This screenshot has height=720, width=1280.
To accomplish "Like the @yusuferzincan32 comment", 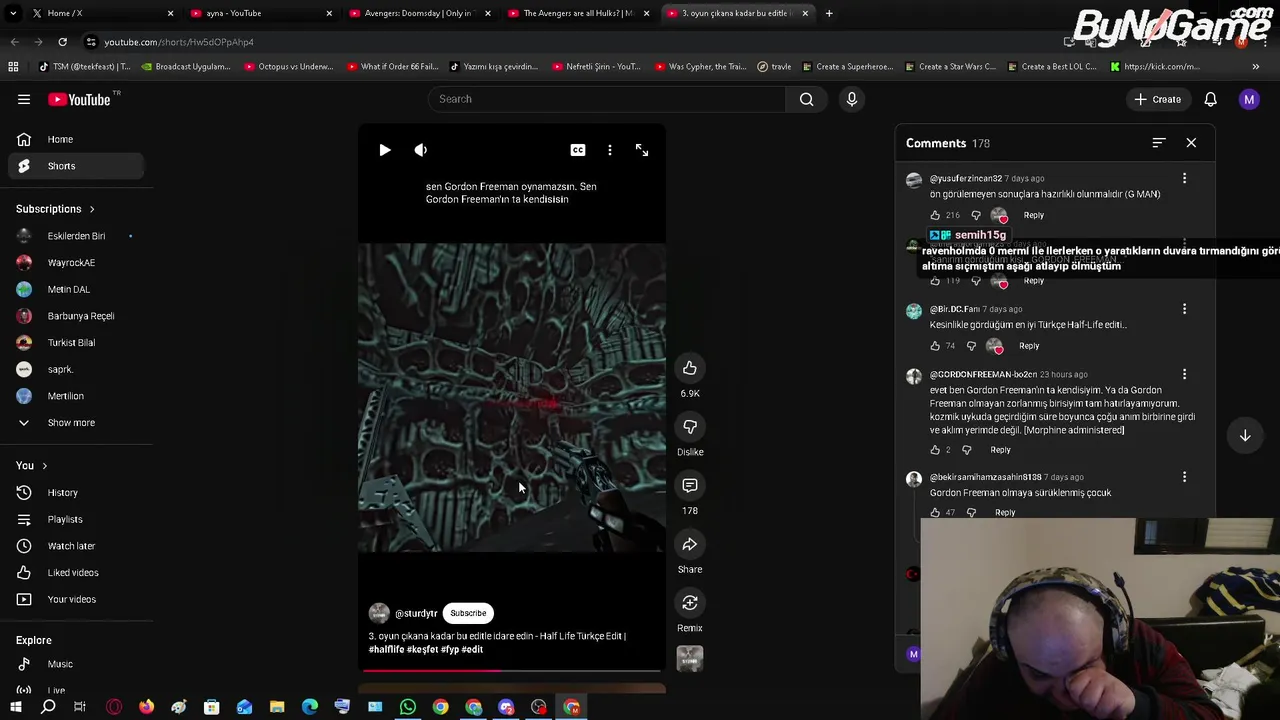I will 935,215.
